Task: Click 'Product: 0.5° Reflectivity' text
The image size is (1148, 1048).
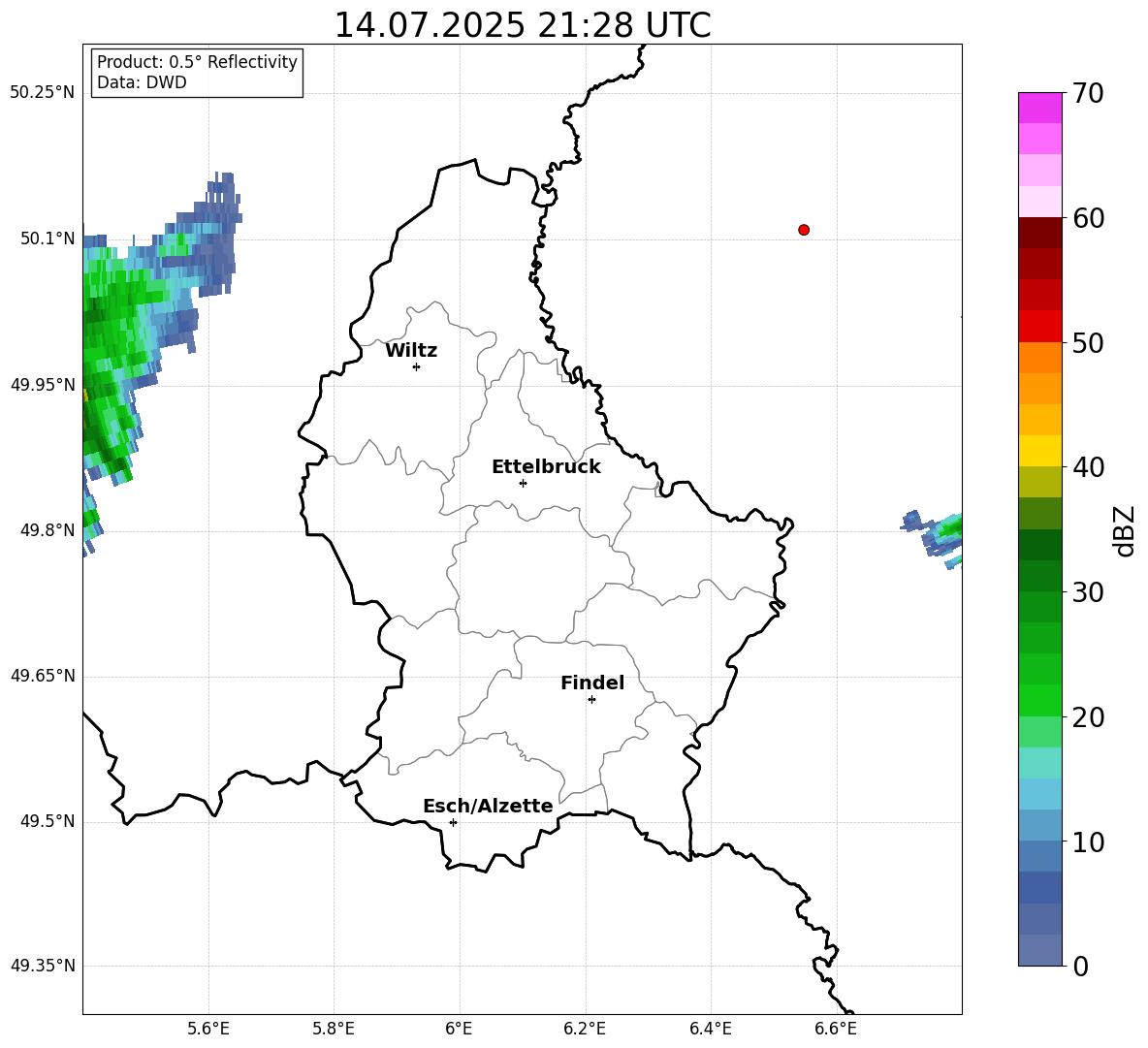Action: [197, 62]
